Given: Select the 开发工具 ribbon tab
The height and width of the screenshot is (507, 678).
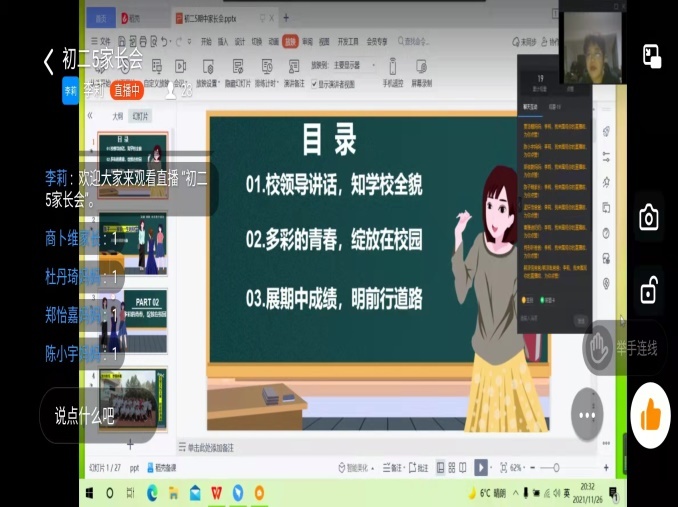Looking at the screenshot, I should point(348,41).
